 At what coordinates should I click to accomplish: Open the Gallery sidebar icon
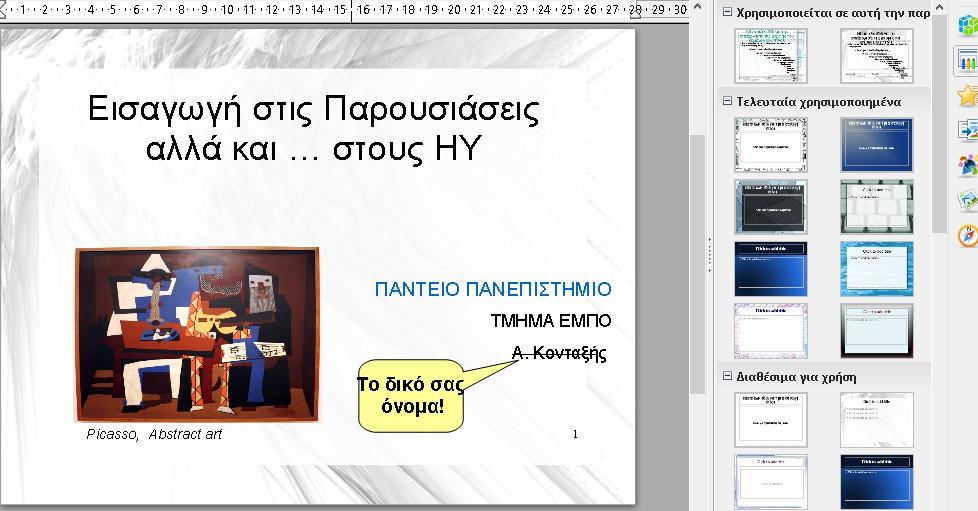pyautogui.click(x=968, y=200)
